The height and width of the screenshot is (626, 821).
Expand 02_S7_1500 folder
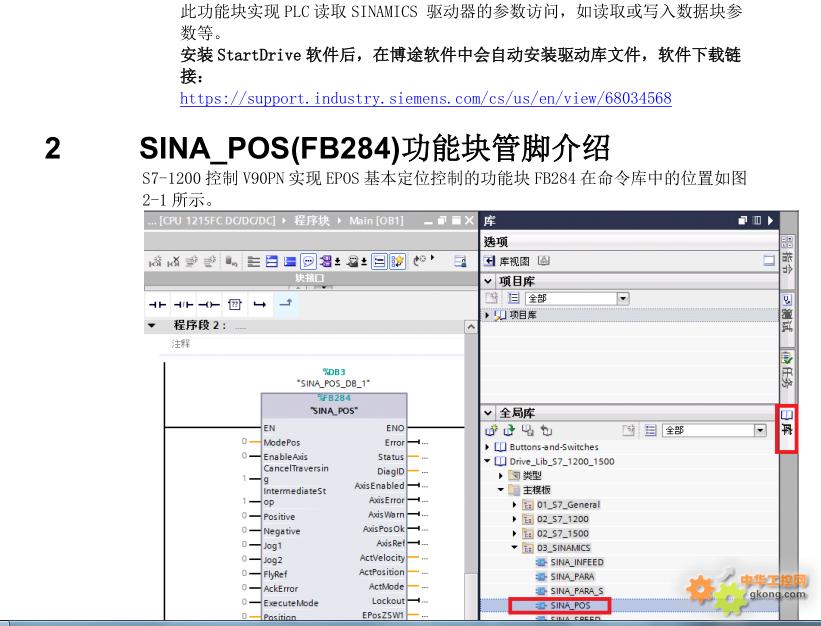pyautogui.click(x=514, y=533)
